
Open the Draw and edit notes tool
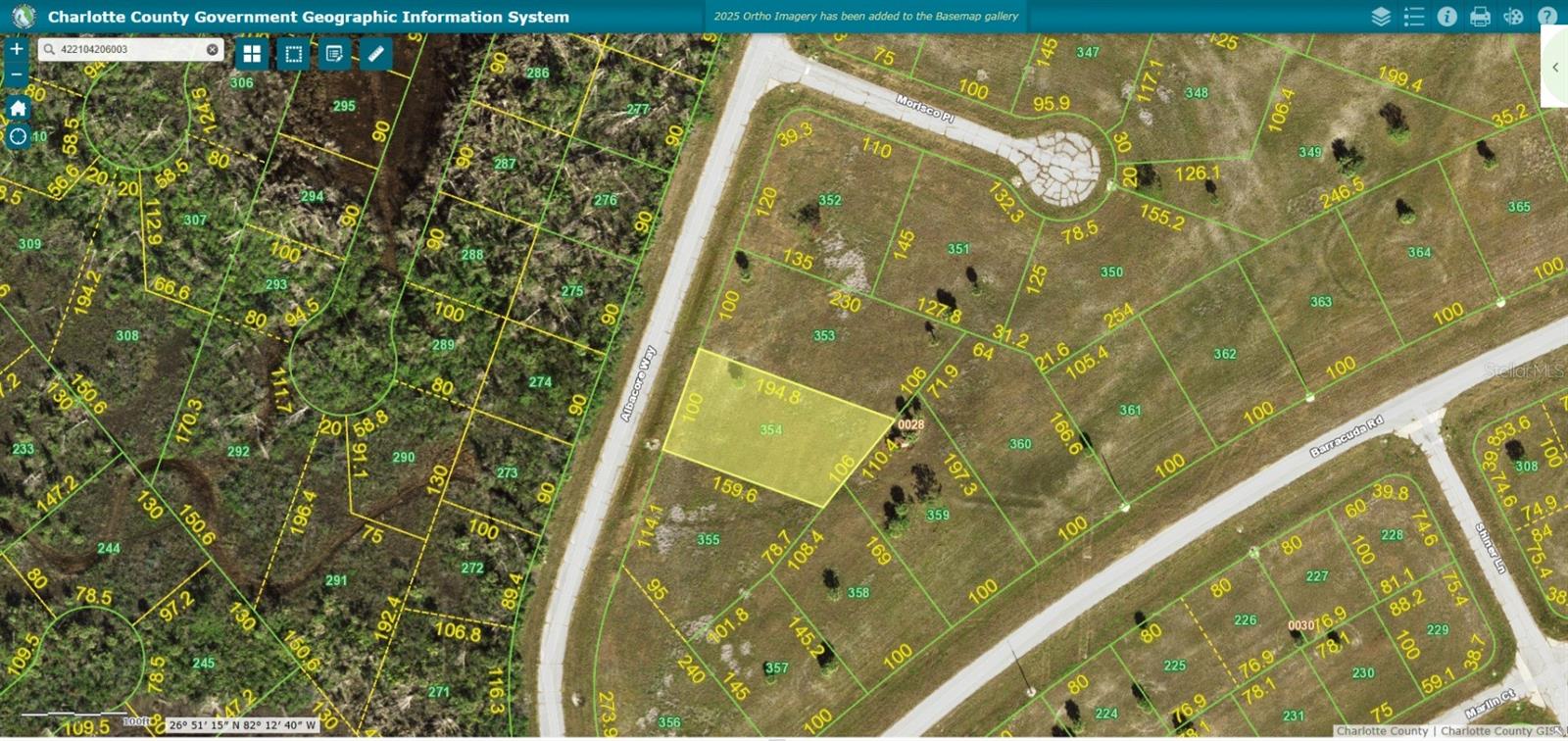334,54
